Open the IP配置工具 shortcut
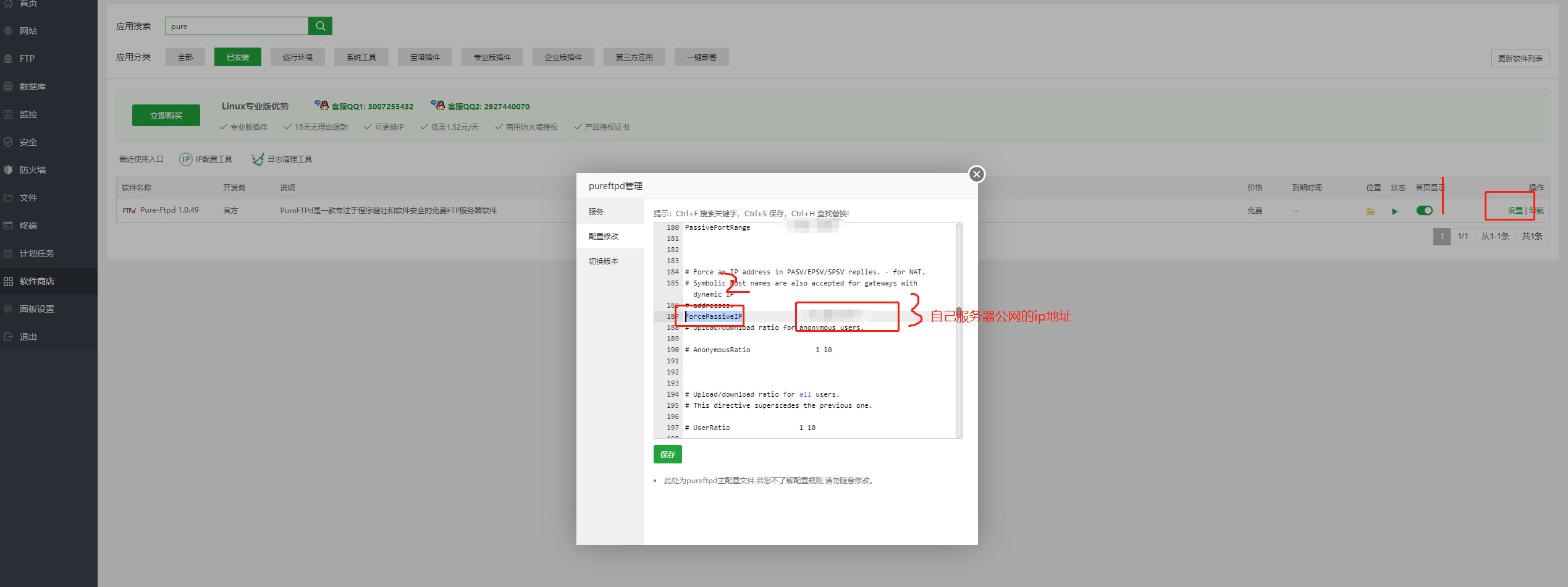Screen dimensions: 1568x587 point(206,159)
